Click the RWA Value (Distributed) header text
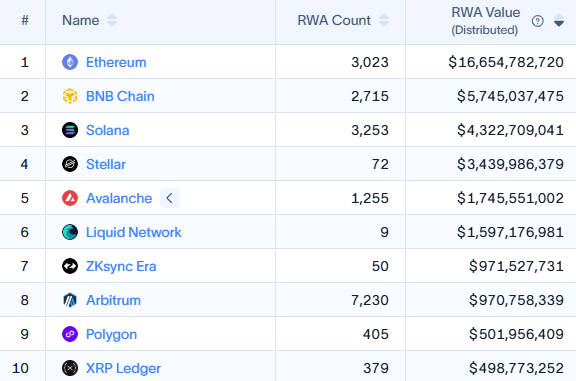 click(x=485, y=21)
